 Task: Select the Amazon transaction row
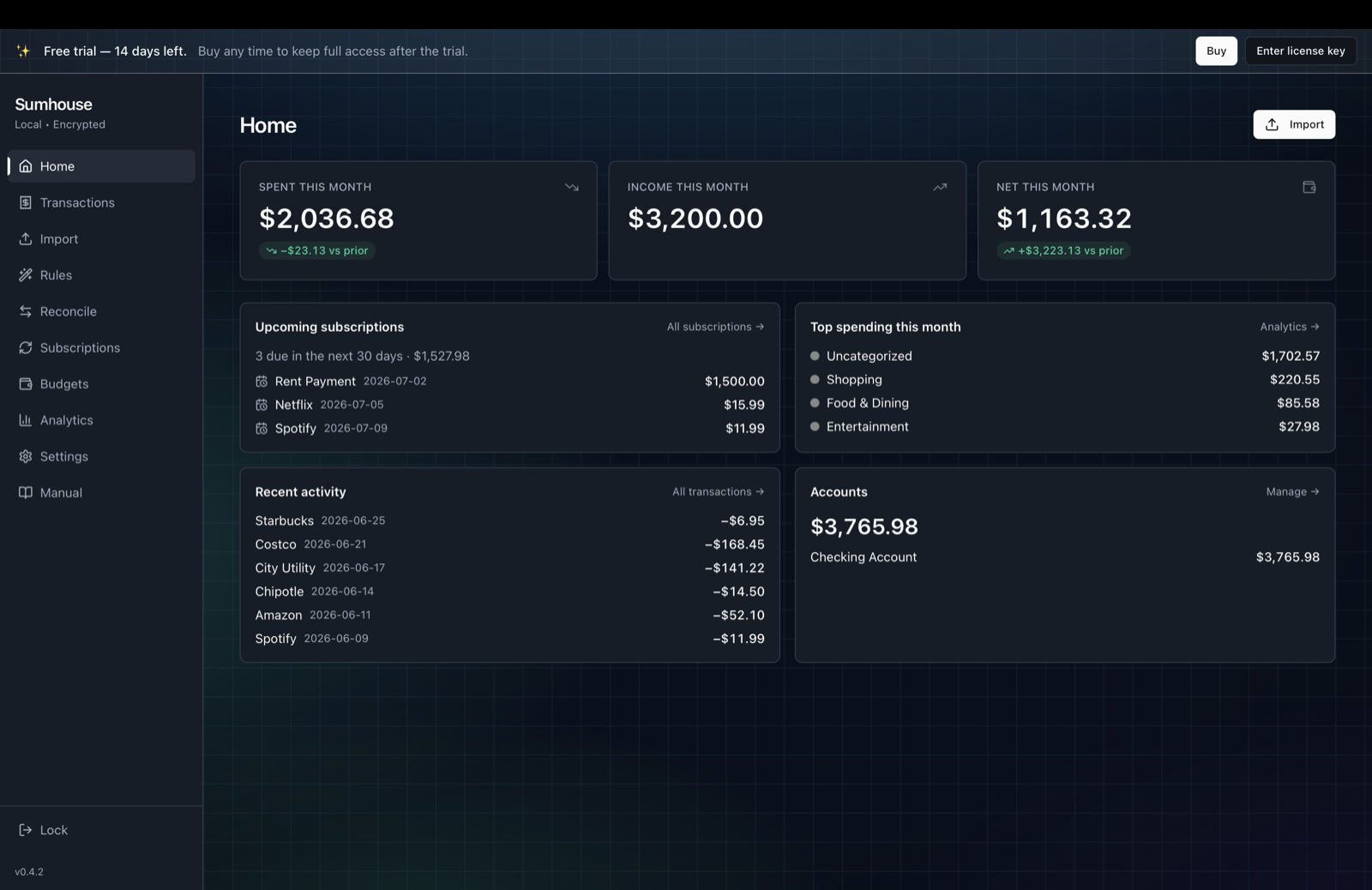click(x=509, y=615)
